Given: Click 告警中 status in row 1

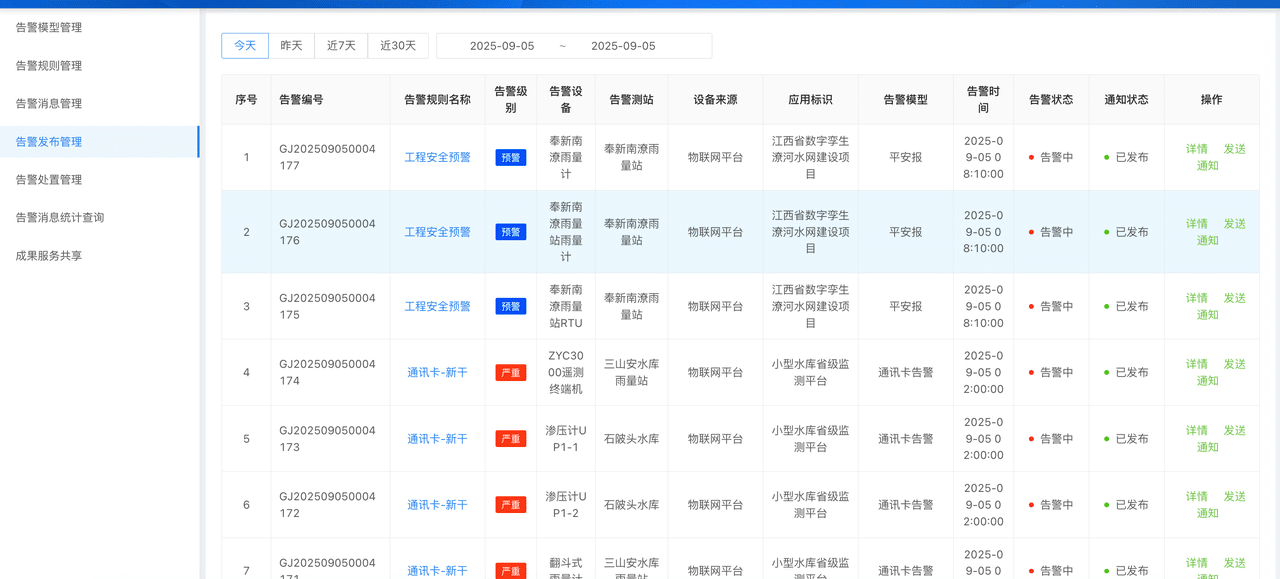Looking at the screenshot, I should (x=1051, y=158).
